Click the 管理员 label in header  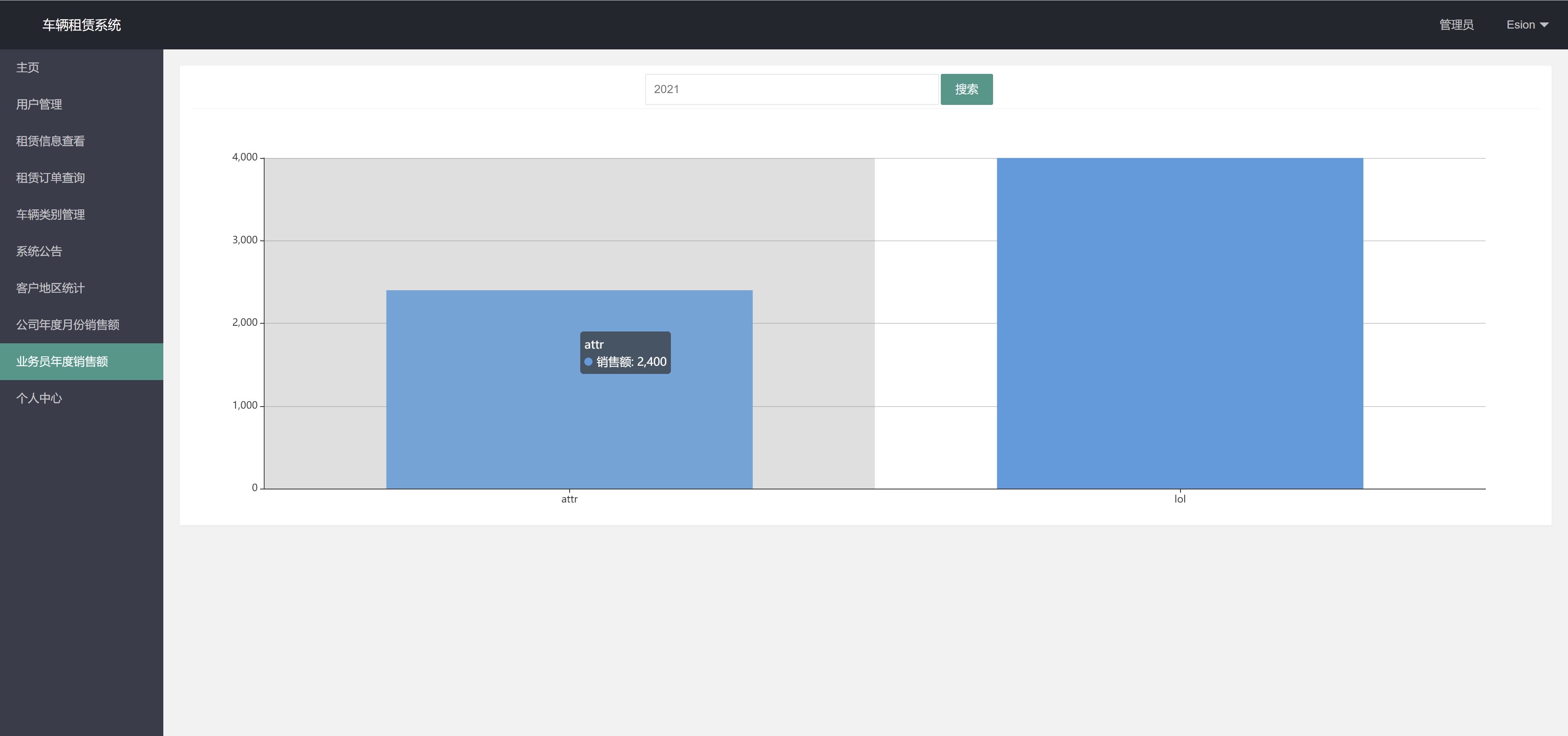coord(1456,25)
